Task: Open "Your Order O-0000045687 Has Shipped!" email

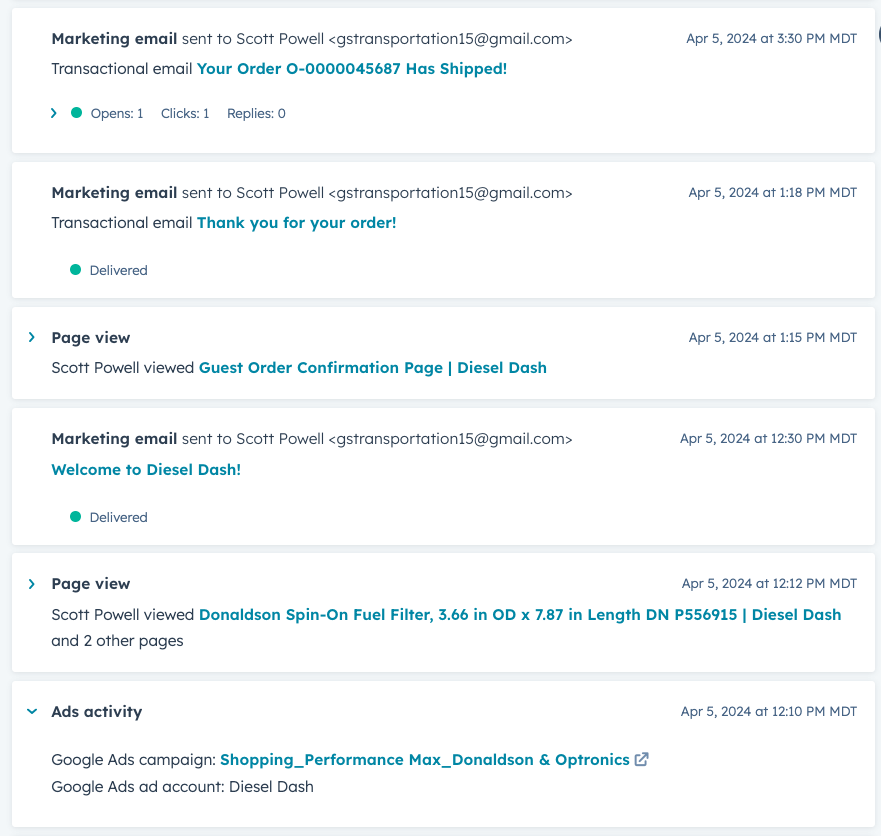Action: (351, 69)
